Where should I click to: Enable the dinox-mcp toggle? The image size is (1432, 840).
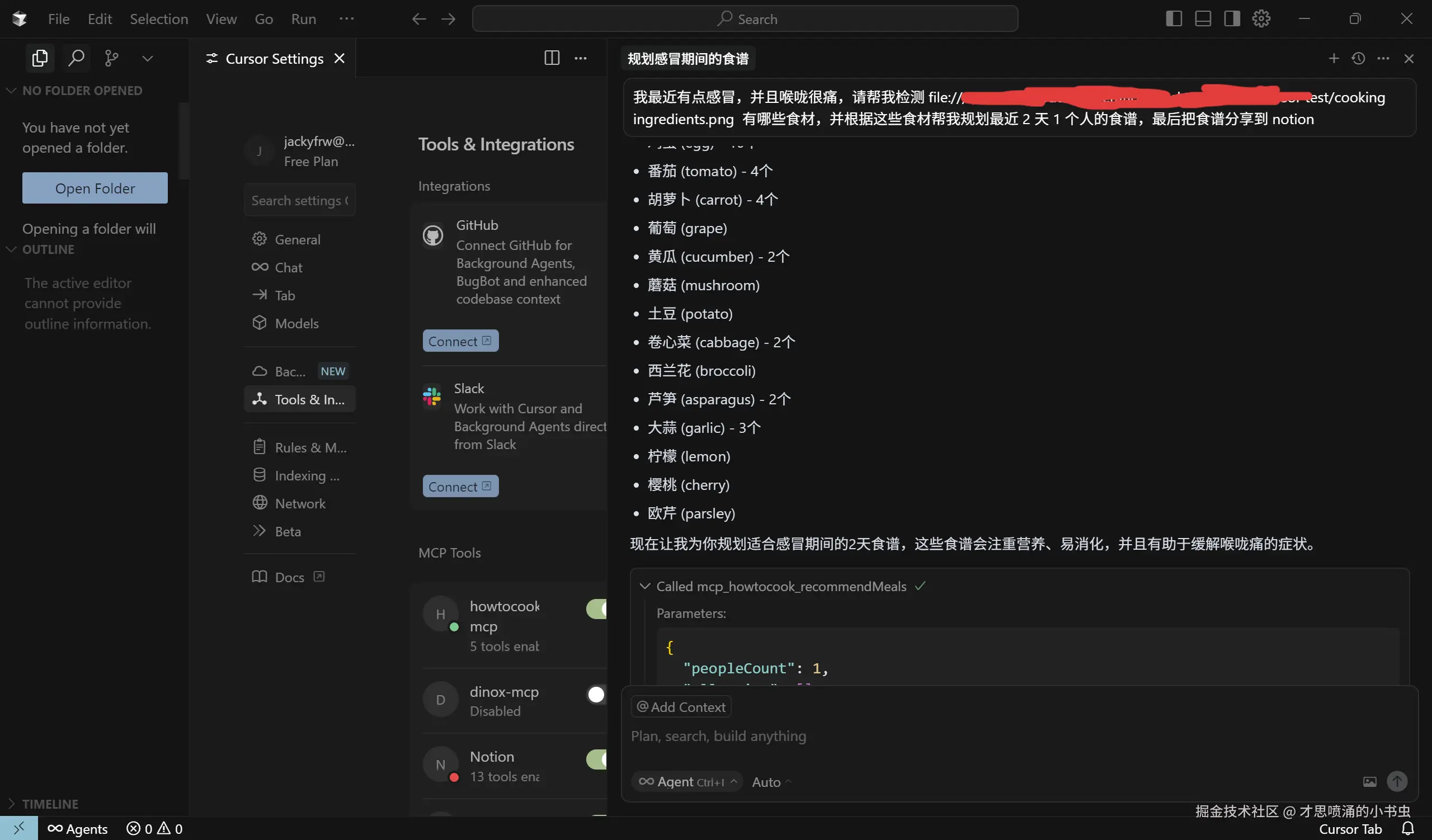pyautogui.click(x=597, y=694)
